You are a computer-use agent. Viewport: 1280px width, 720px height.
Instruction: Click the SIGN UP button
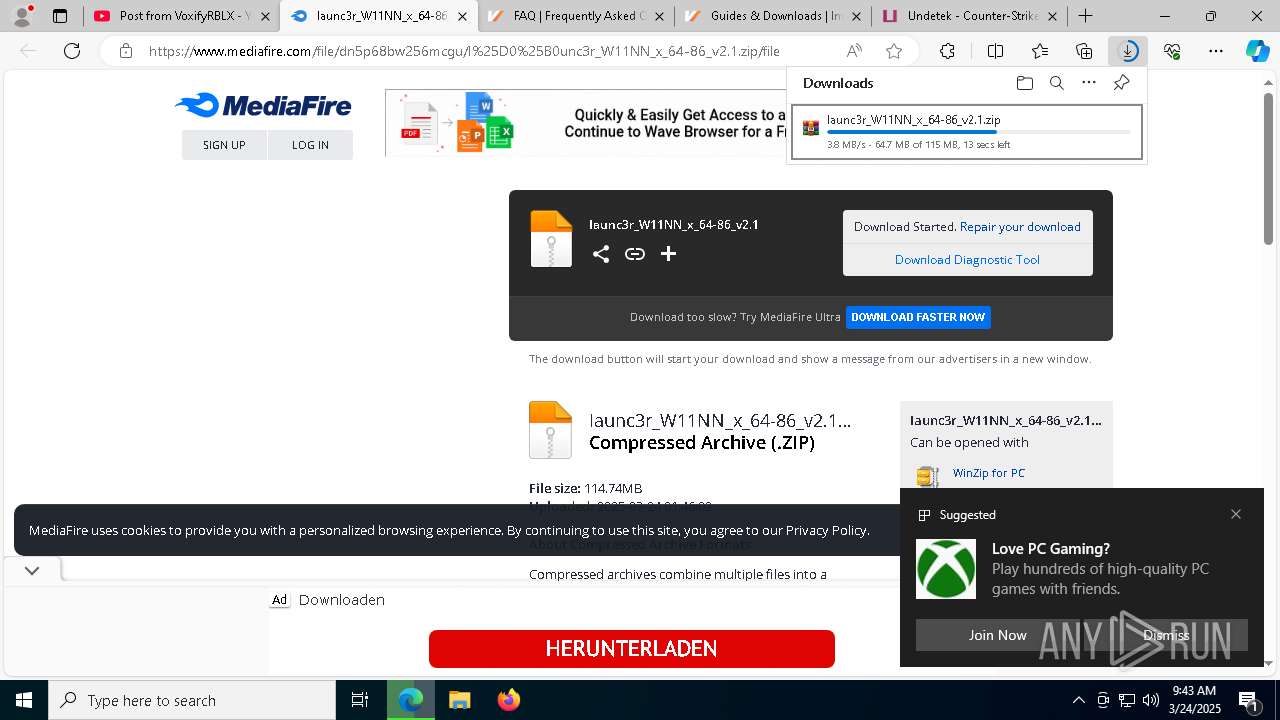tap(224, 145)
